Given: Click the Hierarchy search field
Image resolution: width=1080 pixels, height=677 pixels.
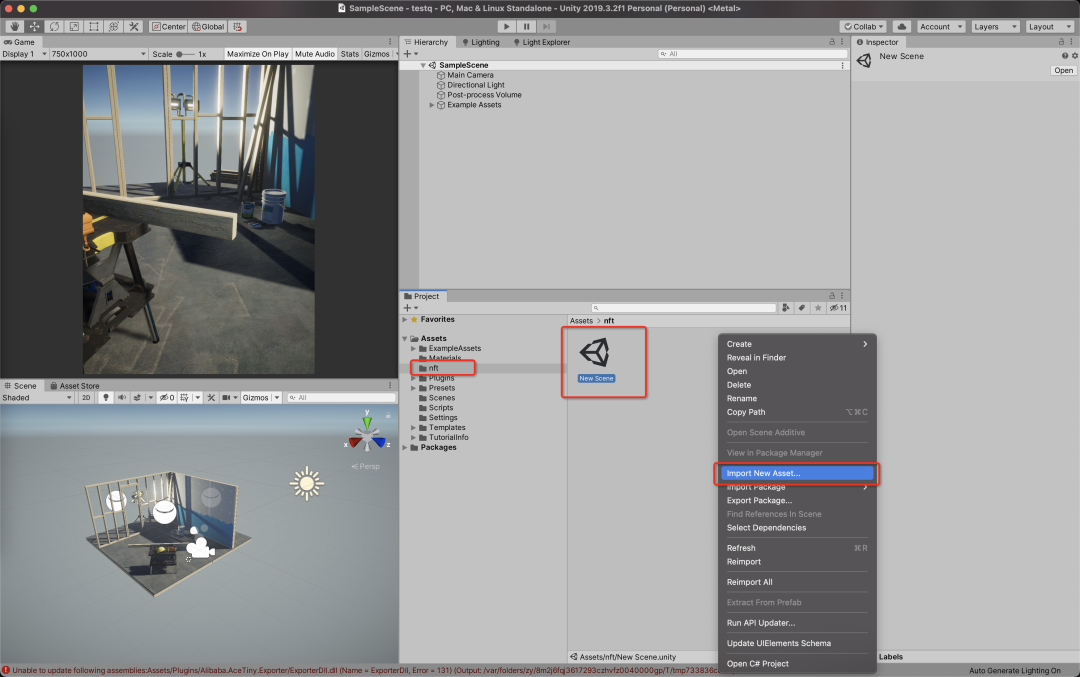Looking at the screenshot, I should point(752,54).
